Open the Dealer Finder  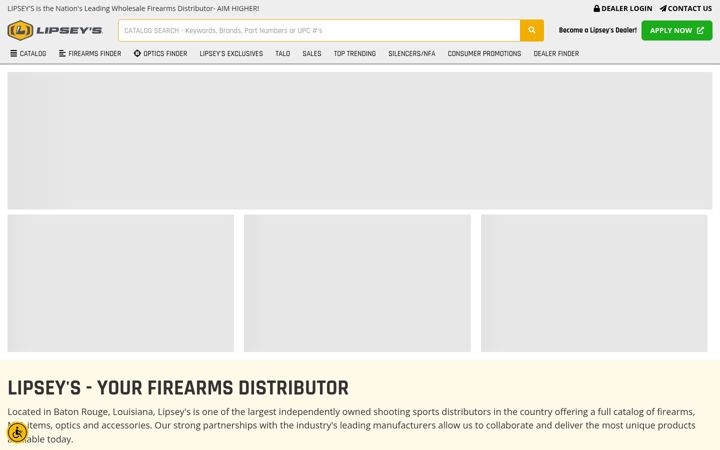556,53
